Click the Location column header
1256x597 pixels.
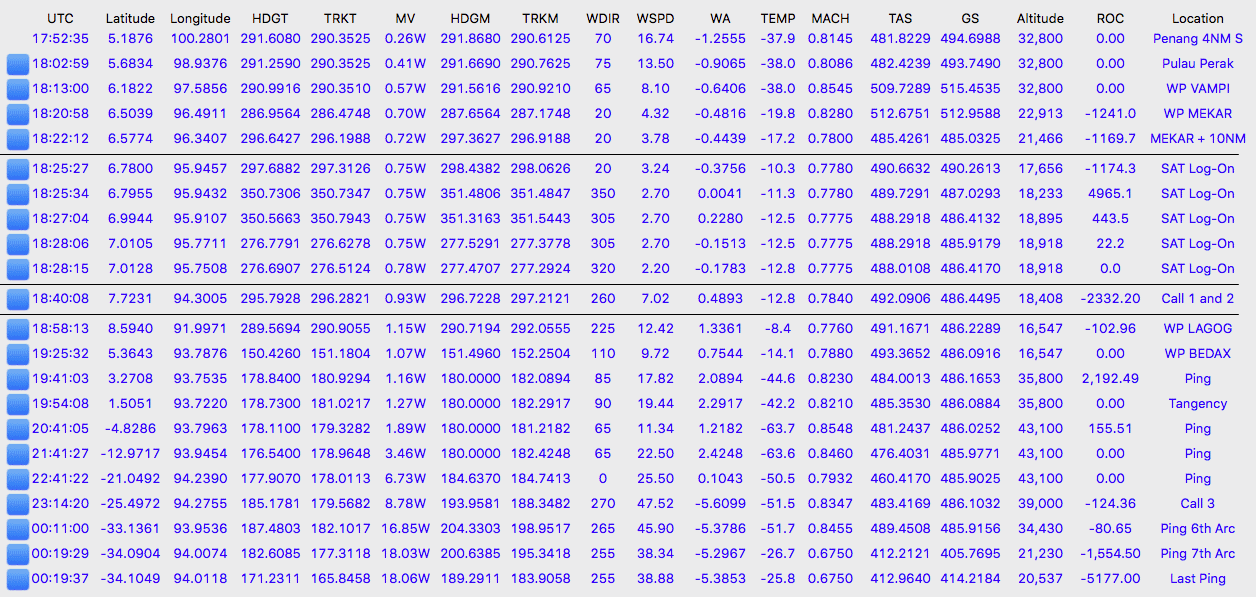coord(1198,19)
